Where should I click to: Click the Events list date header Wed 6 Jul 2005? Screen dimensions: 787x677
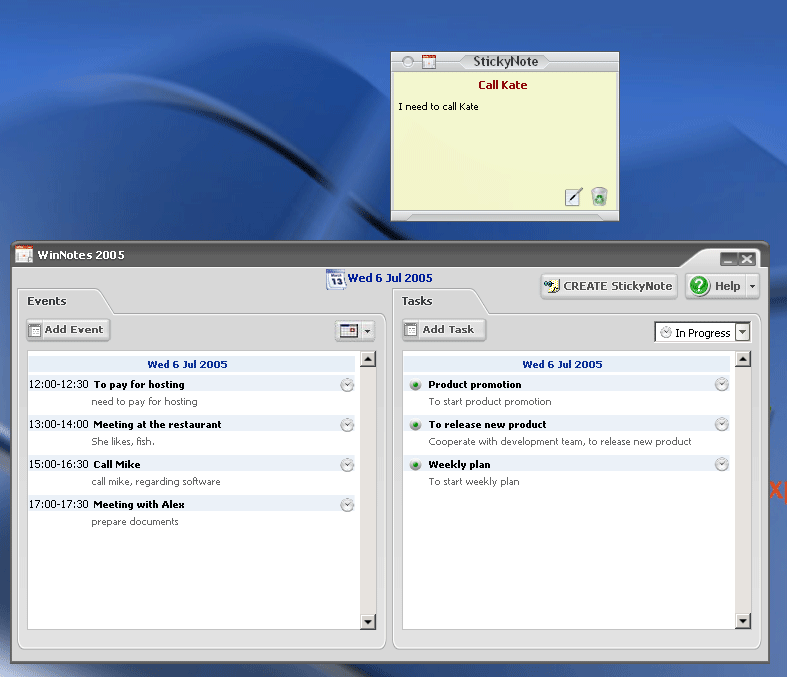click(x=187, y=364)
